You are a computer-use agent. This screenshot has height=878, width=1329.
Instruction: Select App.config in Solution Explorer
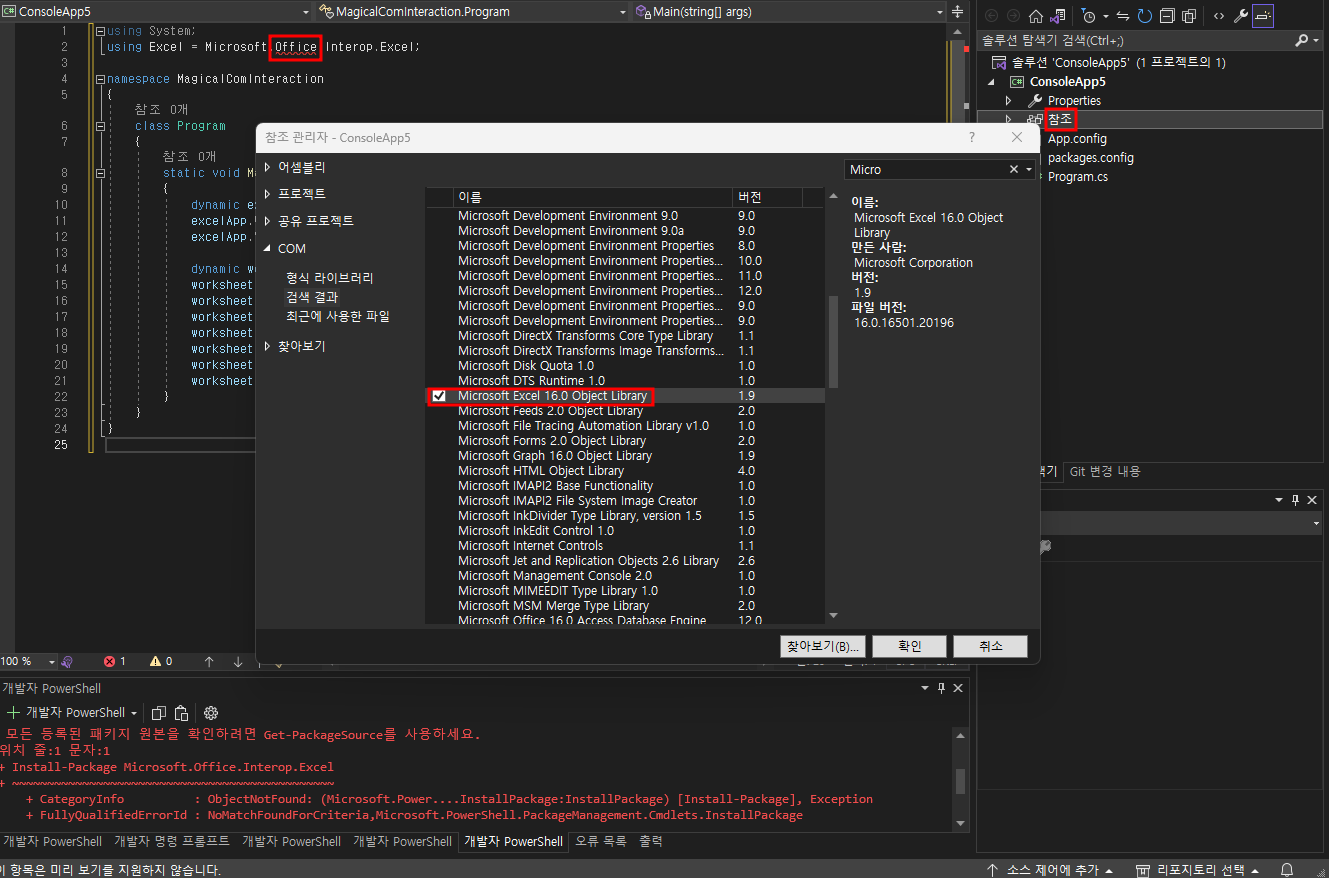[1077, 139]
